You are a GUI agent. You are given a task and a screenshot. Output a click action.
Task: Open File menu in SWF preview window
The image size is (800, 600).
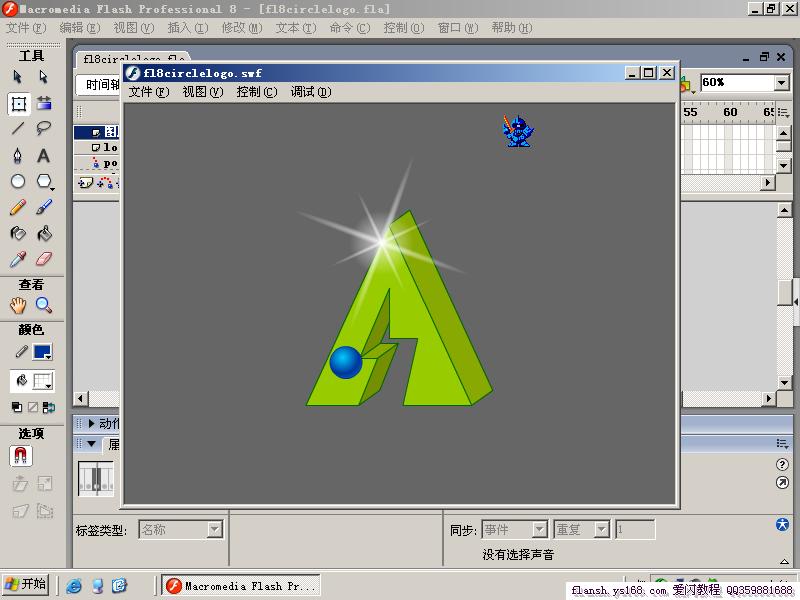click(x=148, y=92)
